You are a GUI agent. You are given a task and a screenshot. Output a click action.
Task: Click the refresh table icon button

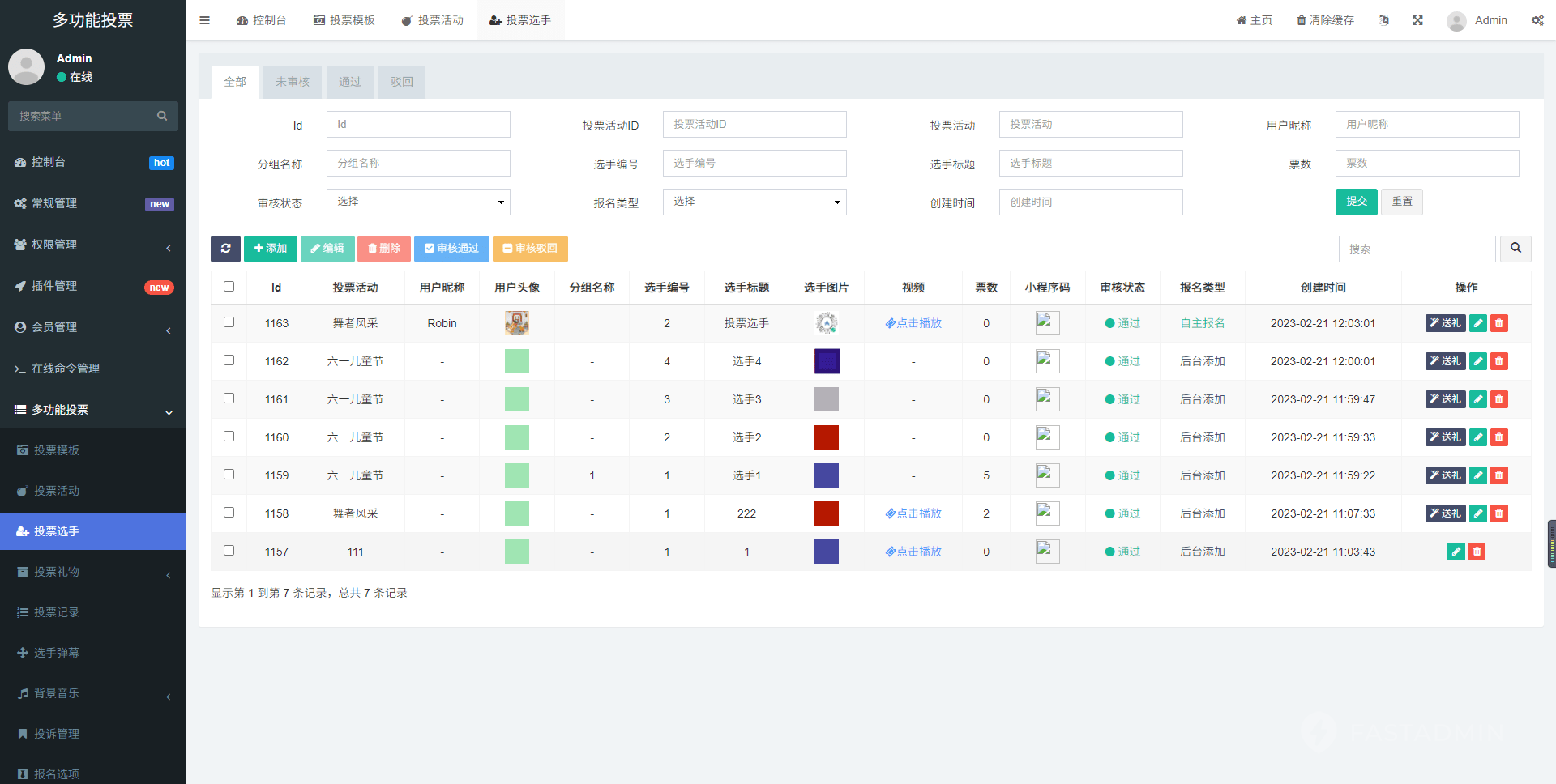(x=225, y=249)
